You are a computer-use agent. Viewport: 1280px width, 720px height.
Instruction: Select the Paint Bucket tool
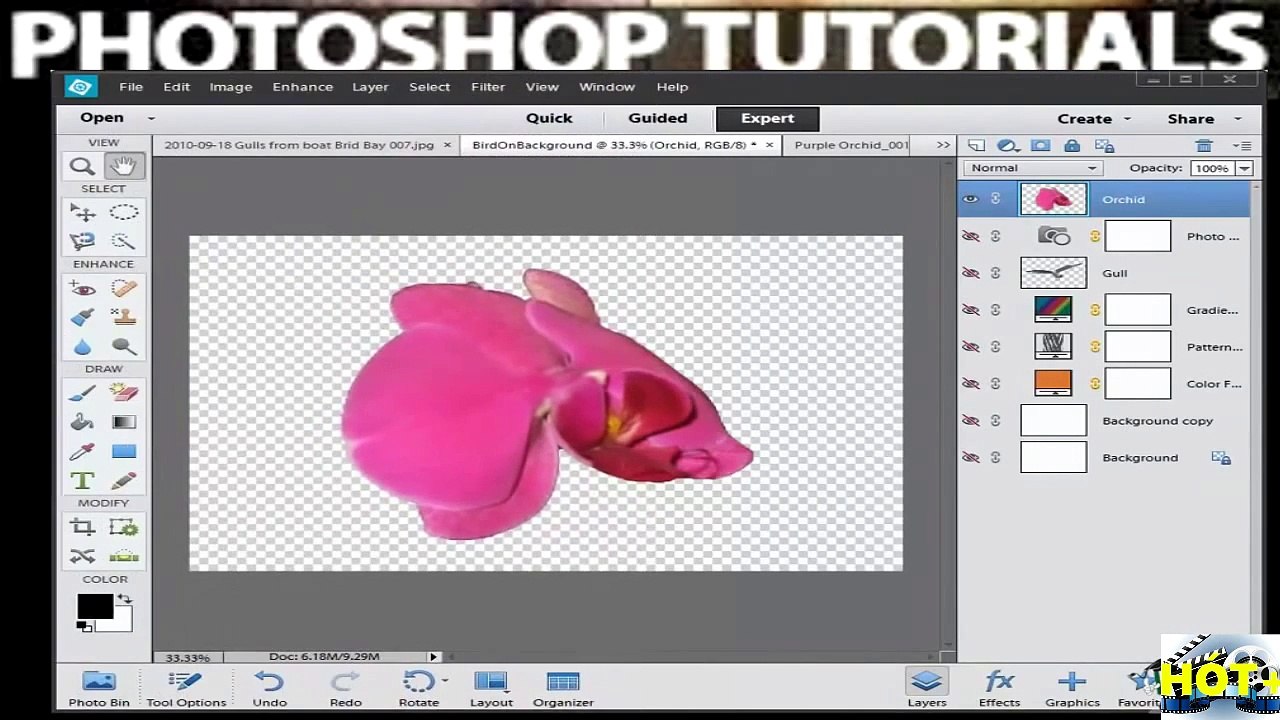click(x=82, y=422)
